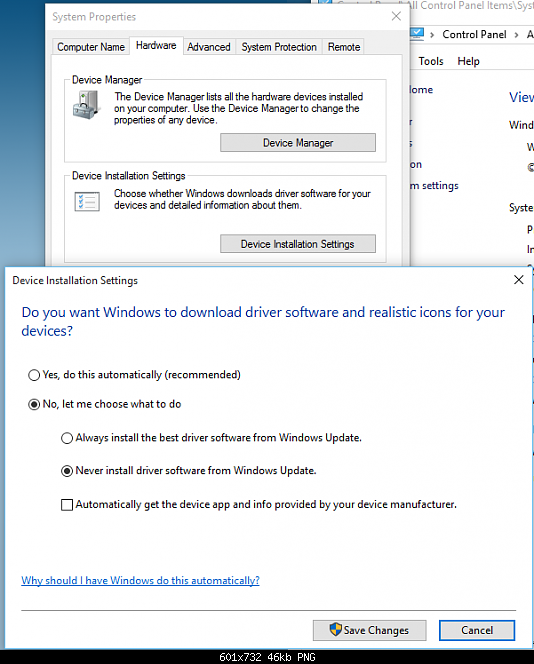Viewport: 534px width, 664px height.
Task: Click the shield icon on Save Changes
Action: pyautogui.click(x=335, y=629)
